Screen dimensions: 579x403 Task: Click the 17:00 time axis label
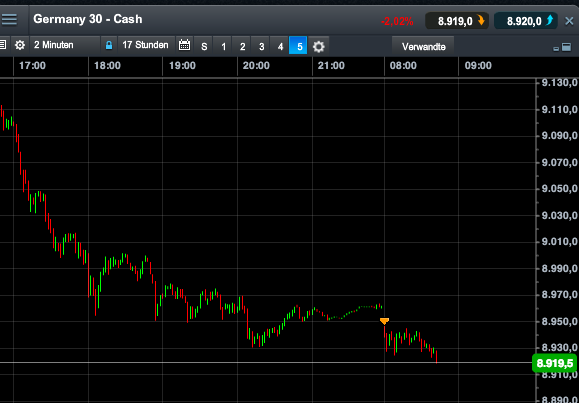[x=32, y=66]
